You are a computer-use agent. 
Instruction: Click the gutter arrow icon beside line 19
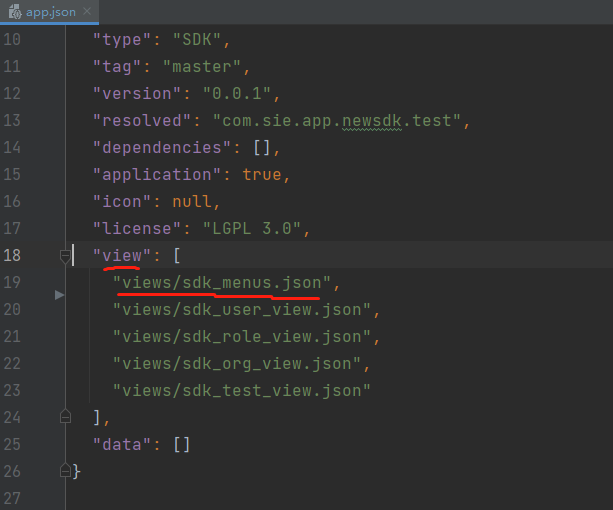[59, 295]
